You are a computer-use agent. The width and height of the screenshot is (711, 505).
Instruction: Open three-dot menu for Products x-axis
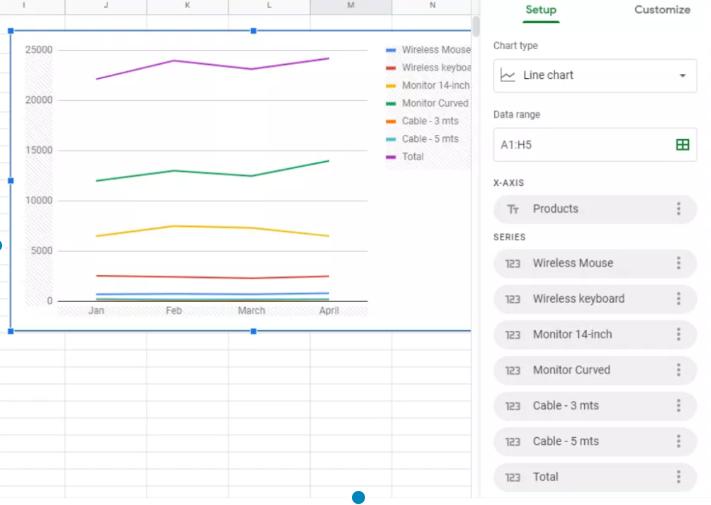(x=678, y=209)
